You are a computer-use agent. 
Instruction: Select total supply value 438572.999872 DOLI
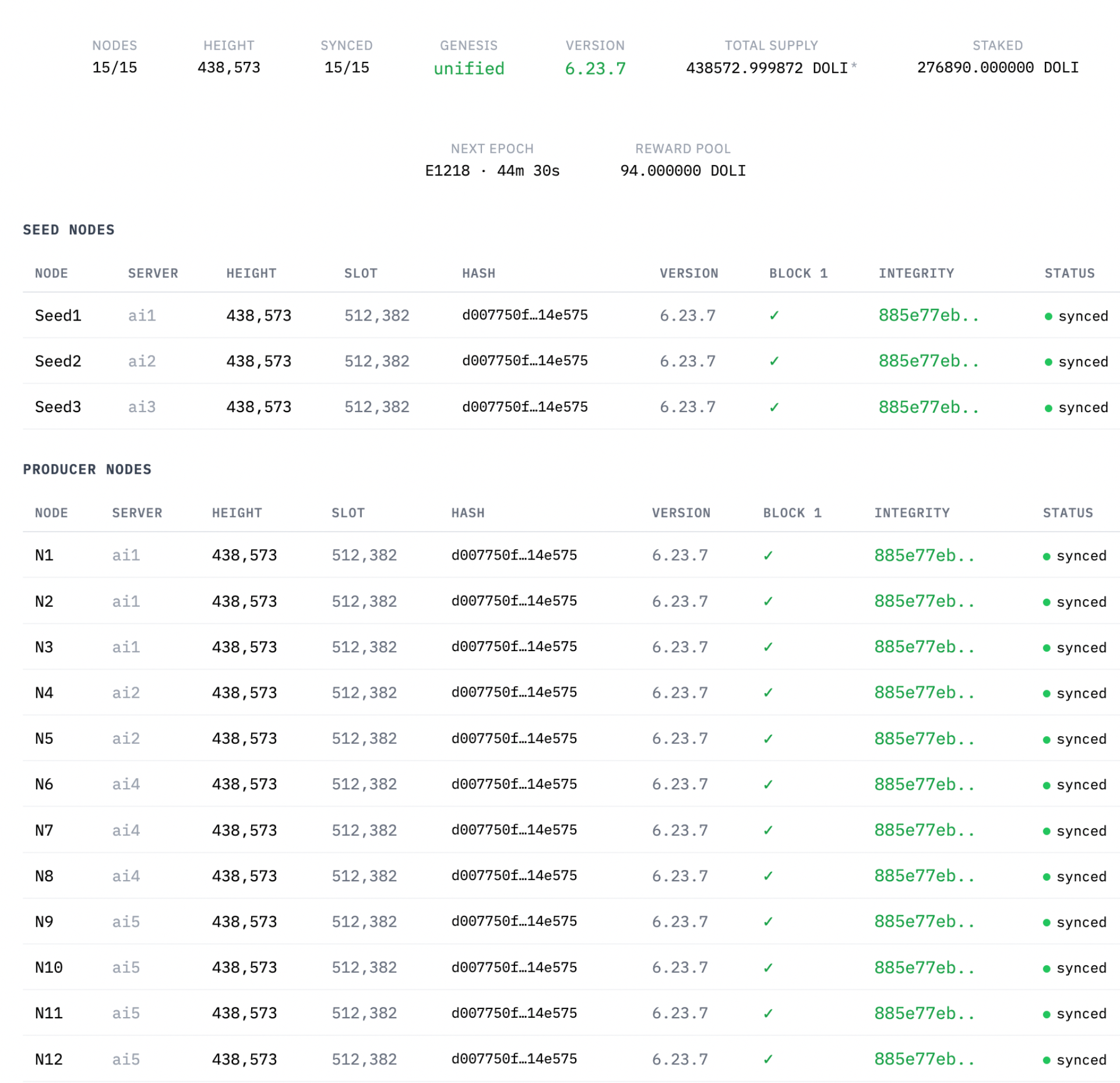(x=767, y=68)
